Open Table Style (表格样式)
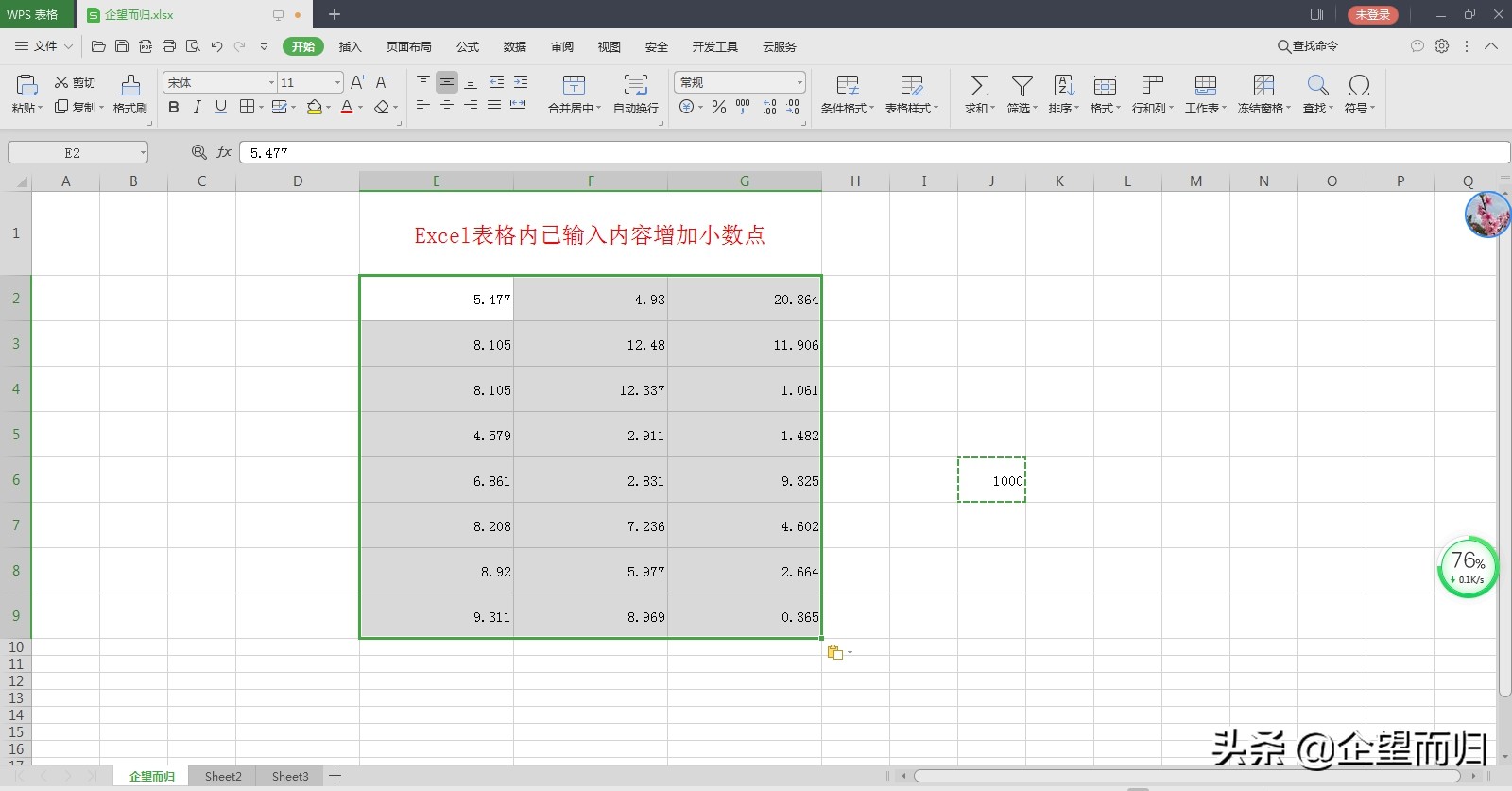The image size is (1512, 791). (x=912, y=95)
